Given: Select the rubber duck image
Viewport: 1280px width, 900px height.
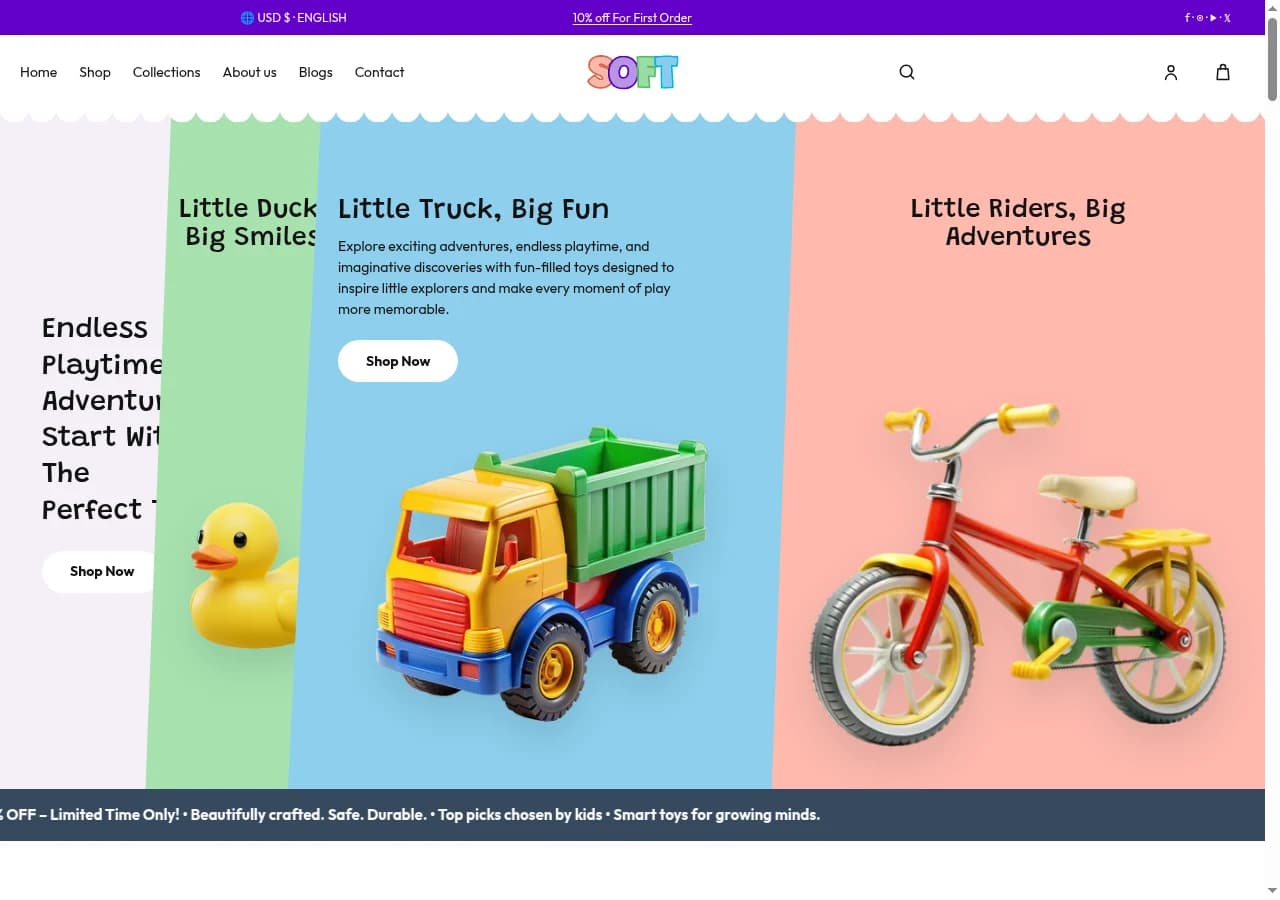Looking at the screenshot, I should coord(244,574).
